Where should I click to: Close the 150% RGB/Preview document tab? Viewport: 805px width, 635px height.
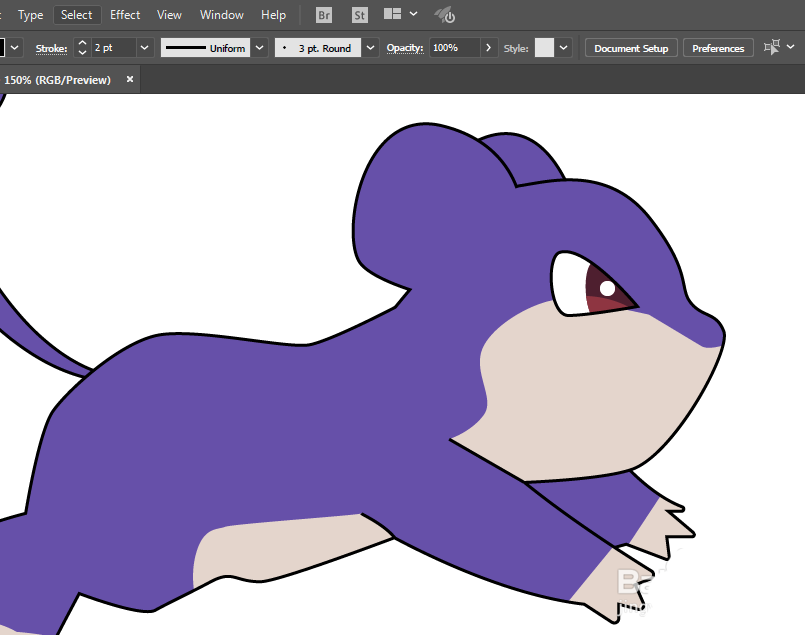(x=130, y=79)
